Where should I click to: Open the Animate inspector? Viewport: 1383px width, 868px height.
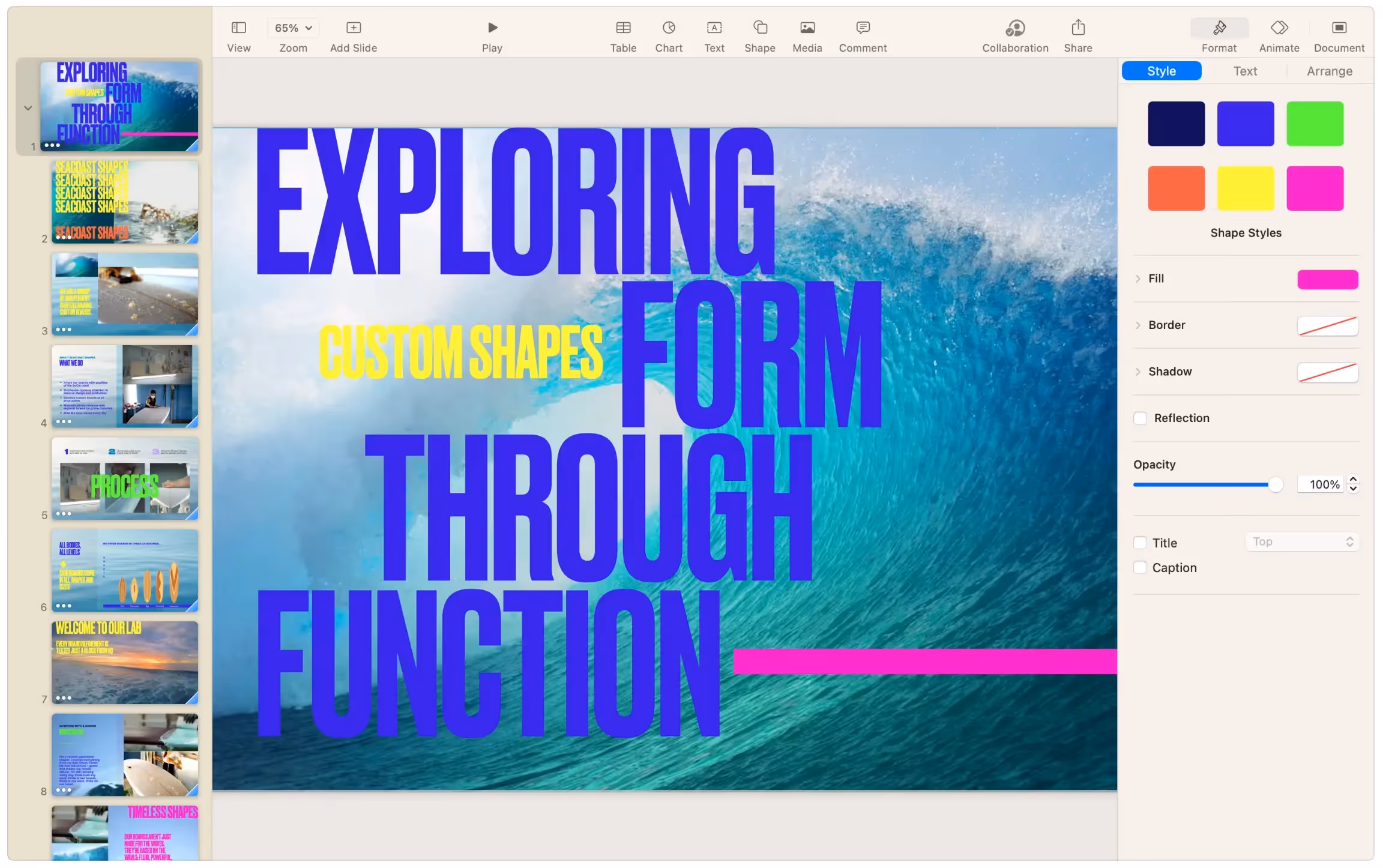(x=1279, y=36)
